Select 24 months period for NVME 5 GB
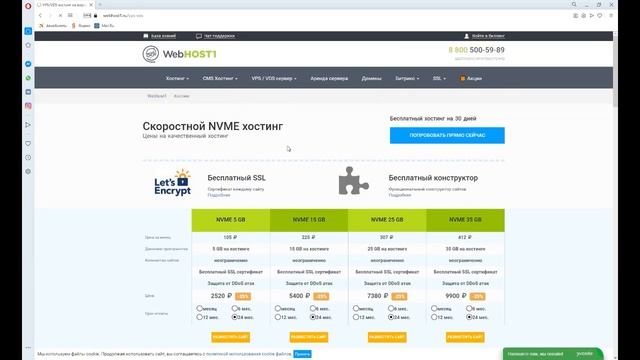 pos(235,317)
